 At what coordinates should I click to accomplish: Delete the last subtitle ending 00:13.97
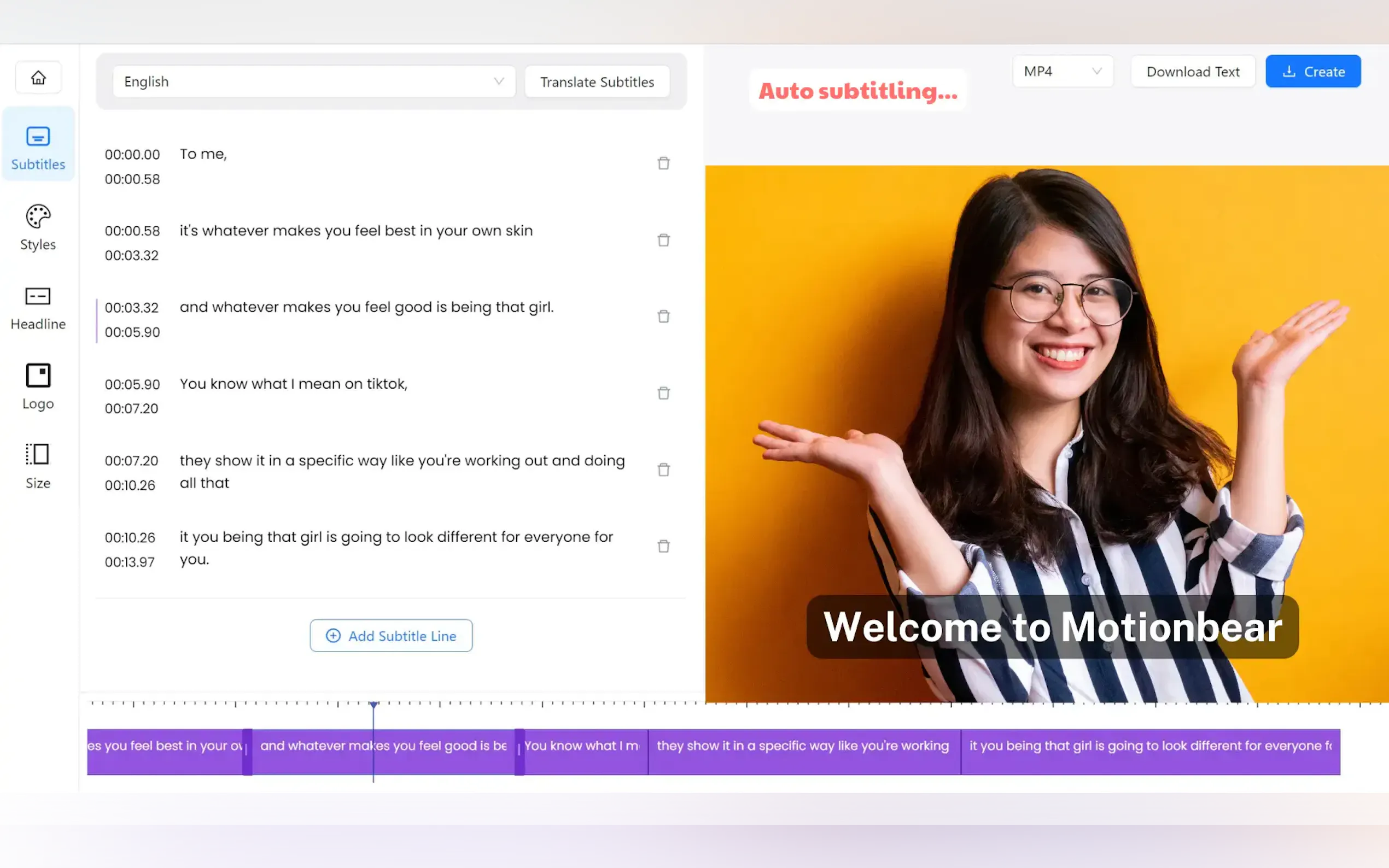(663, 546)
